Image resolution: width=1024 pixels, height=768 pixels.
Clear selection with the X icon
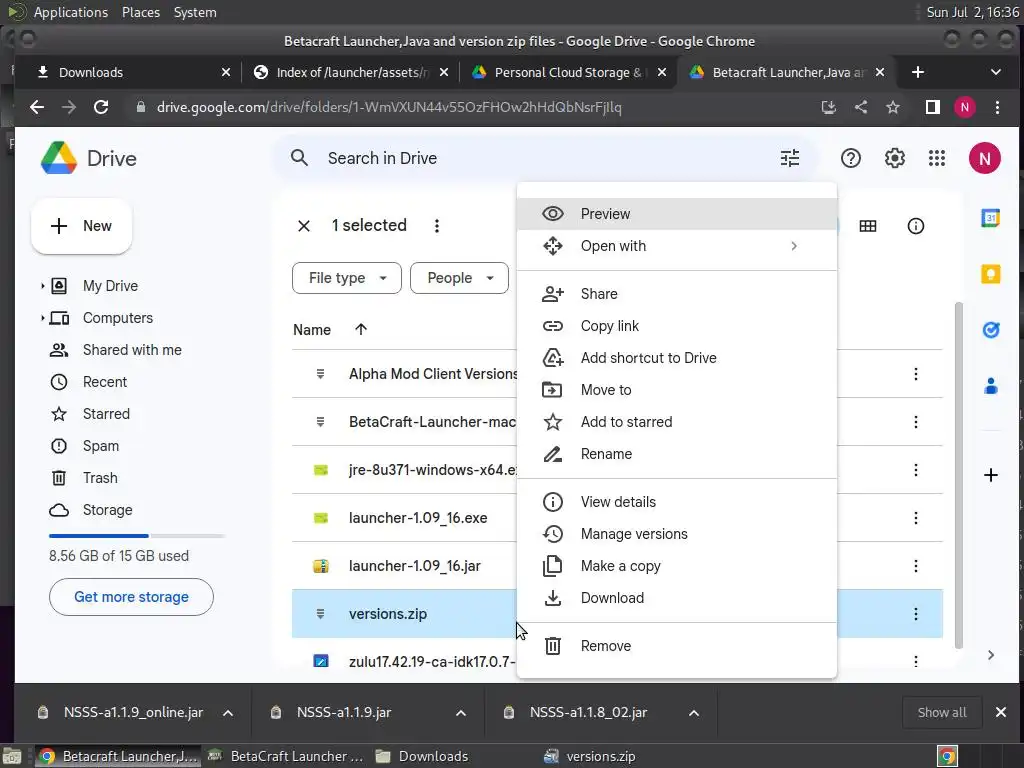(304, 226)
